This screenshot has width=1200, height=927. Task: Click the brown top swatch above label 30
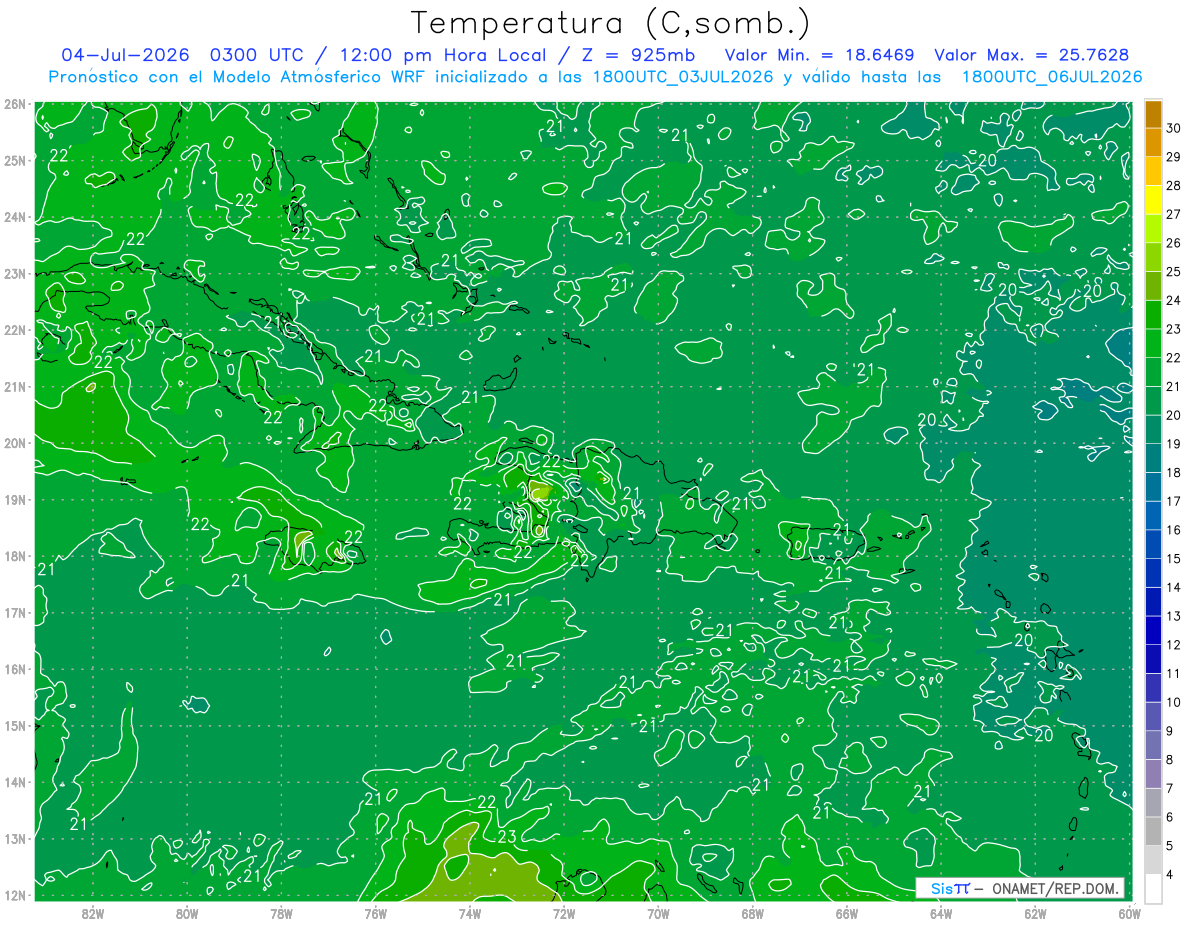[x=1153, y=113]
